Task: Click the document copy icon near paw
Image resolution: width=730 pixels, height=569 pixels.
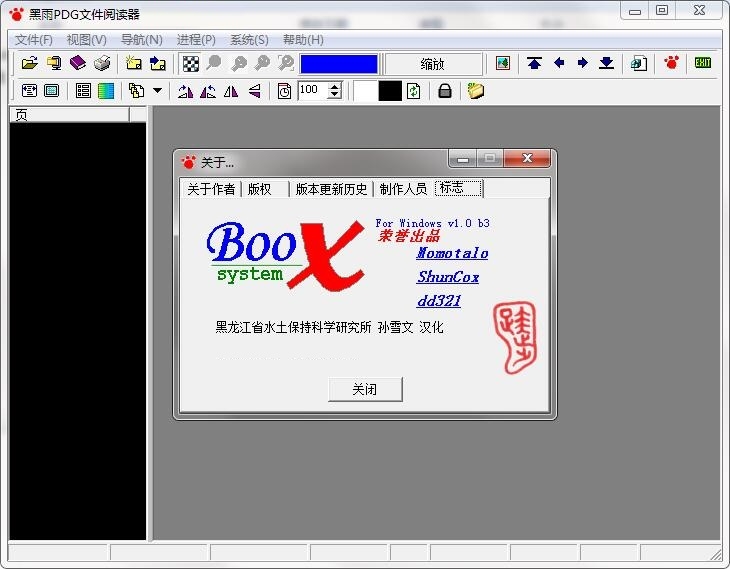Action: (x=639, y=63)
